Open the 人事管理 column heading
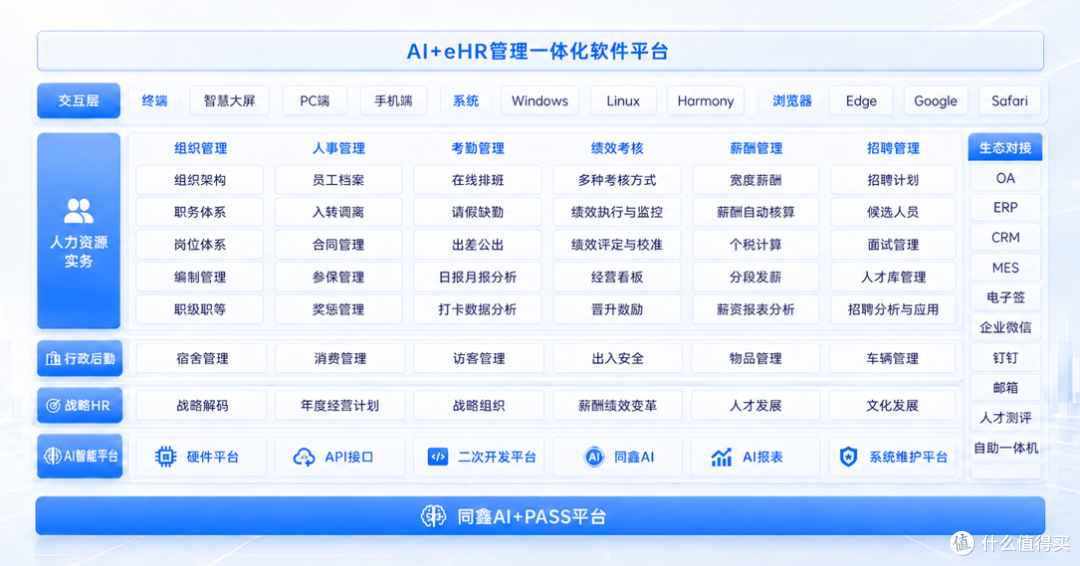The width and height of the screenshot is (1080, 566). coord(338,148)
